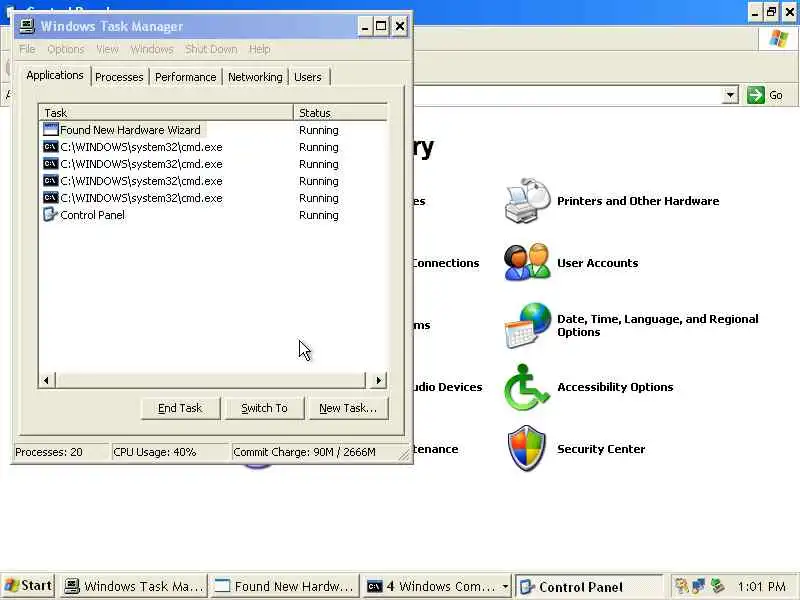800x600 pixels.
Task: Click the Commit Charge status text
Action: click(305, 452)
